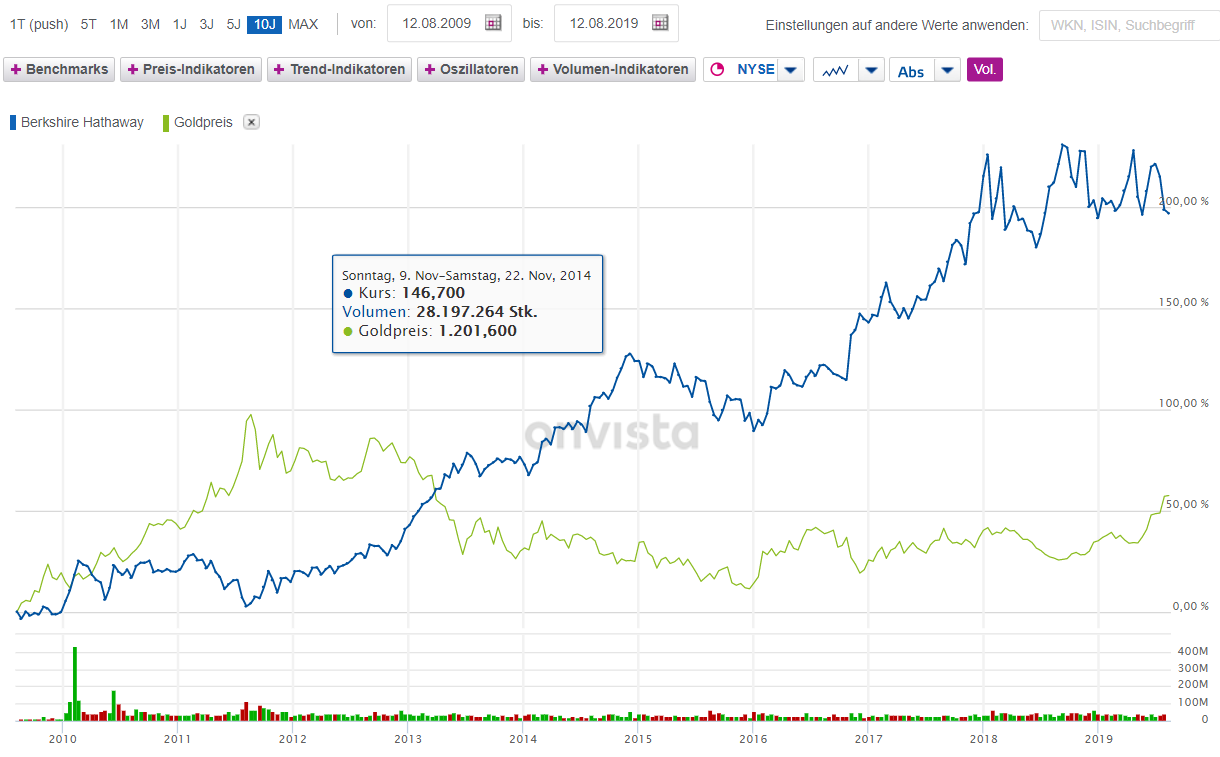Viewport: 1220px width, 757px height.
Task: Click the line chart type icon
Action: 835,70
